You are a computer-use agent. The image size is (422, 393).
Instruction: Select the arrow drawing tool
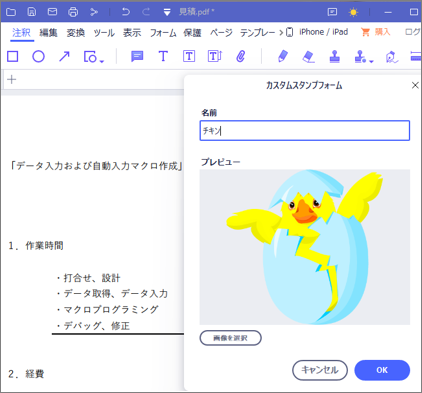pos(64,56)
